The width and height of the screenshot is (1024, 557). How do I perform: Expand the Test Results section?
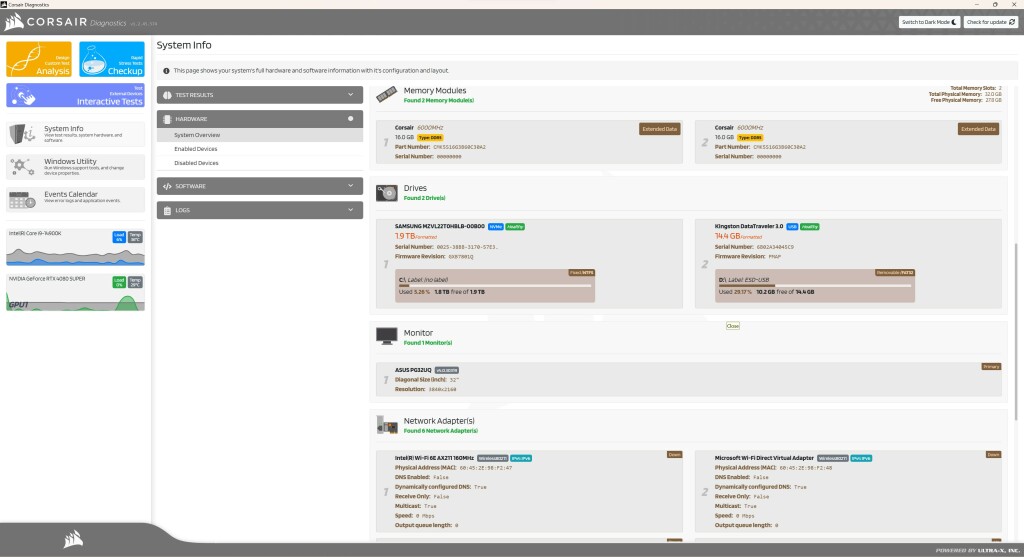[260, 95]
